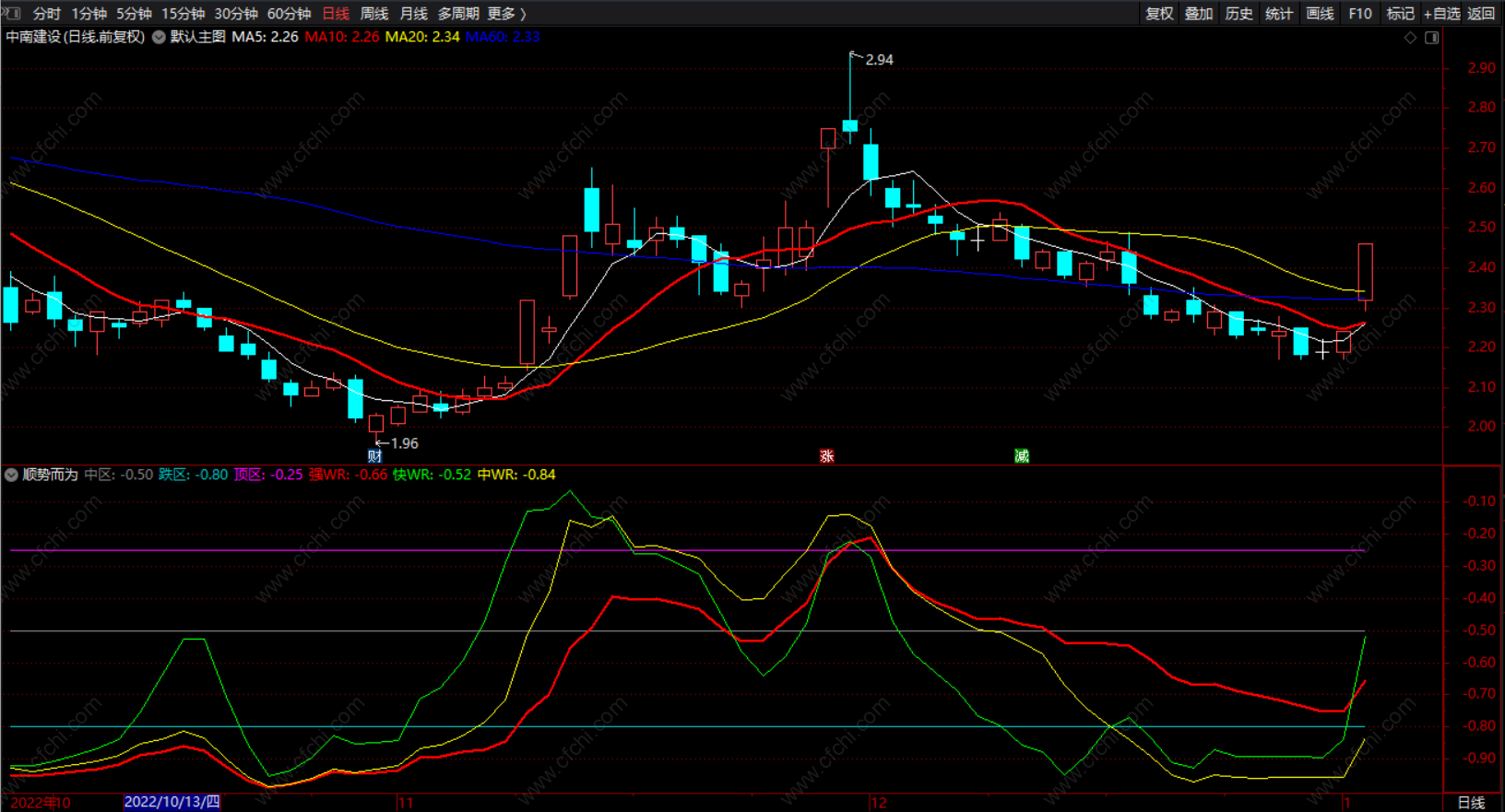Click the 涨 marker icon under the chart
The image size is (1505, 812).
click(x=827, y=456)
